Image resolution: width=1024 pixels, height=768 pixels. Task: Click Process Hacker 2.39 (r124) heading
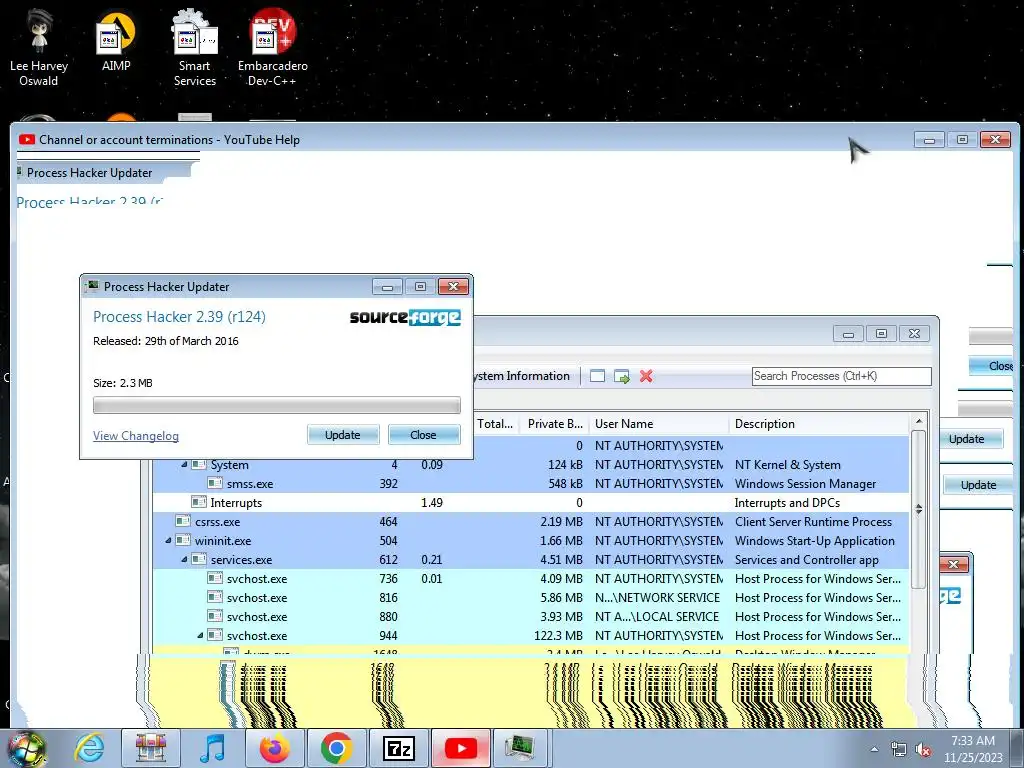tap(179, 317)
